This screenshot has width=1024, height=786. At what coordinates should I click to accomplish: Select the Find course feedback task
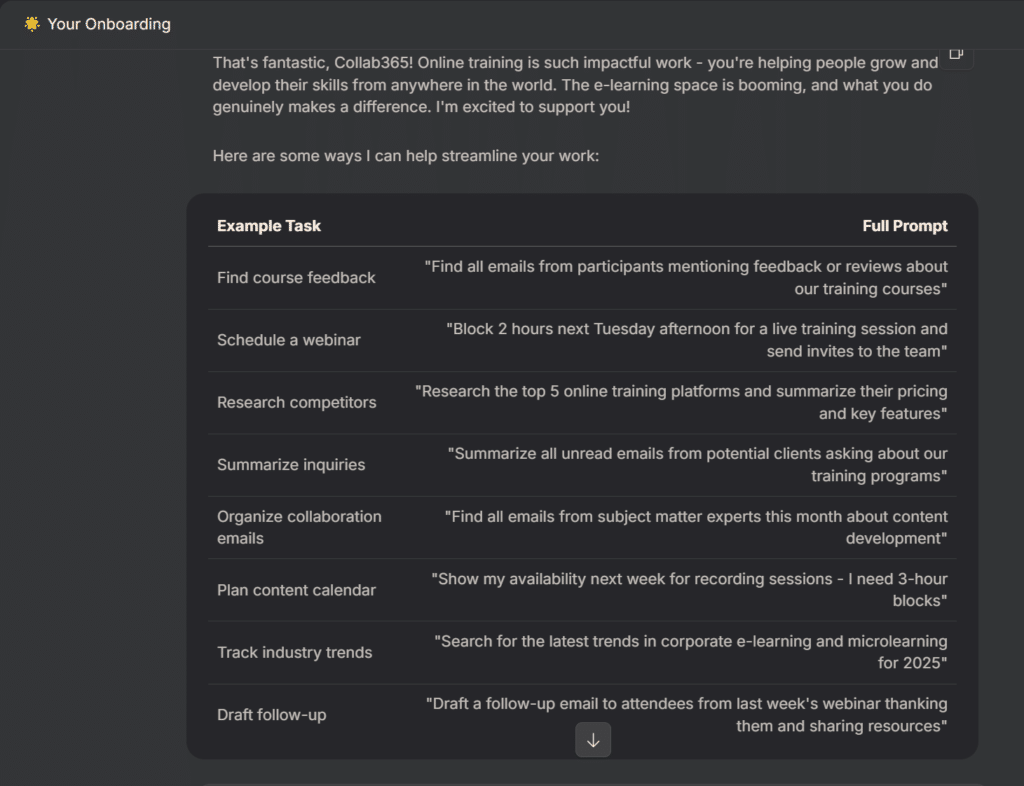(296, 278)
